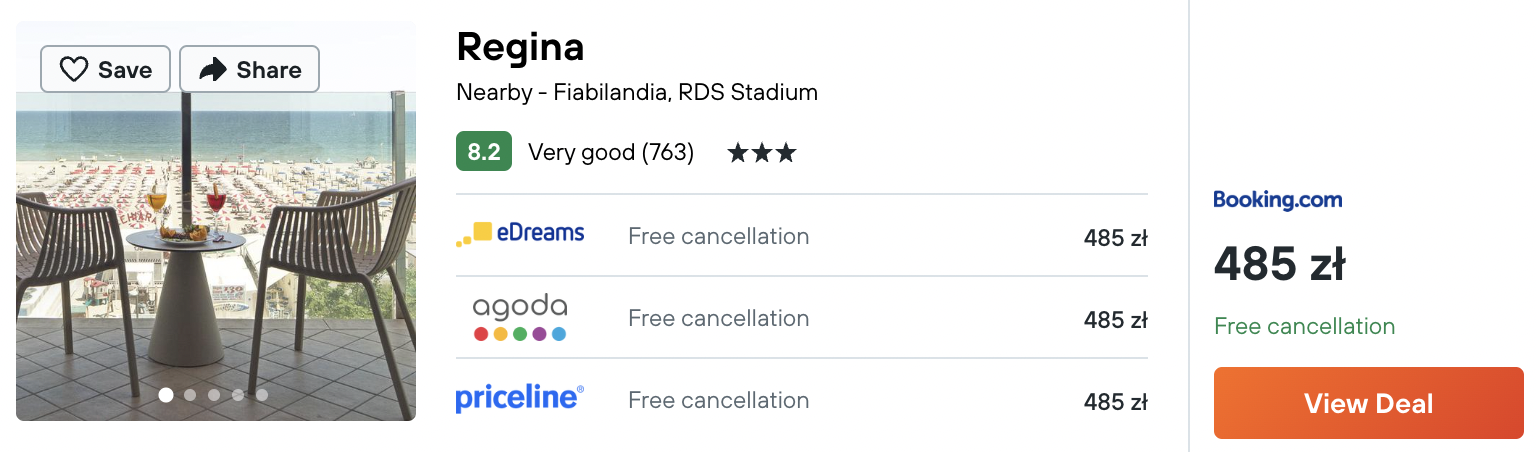Click the share arrow icon
Viewport: 1536px width, 452px height.
click(213, 70)
